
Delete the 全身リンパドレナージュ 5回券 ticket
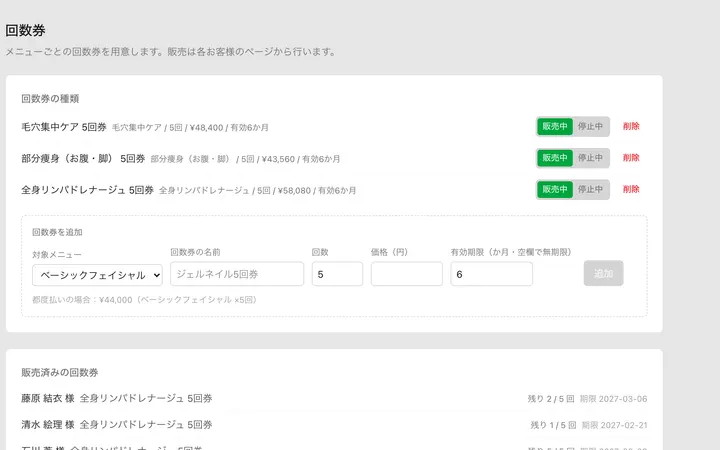[x=631, y=189]
